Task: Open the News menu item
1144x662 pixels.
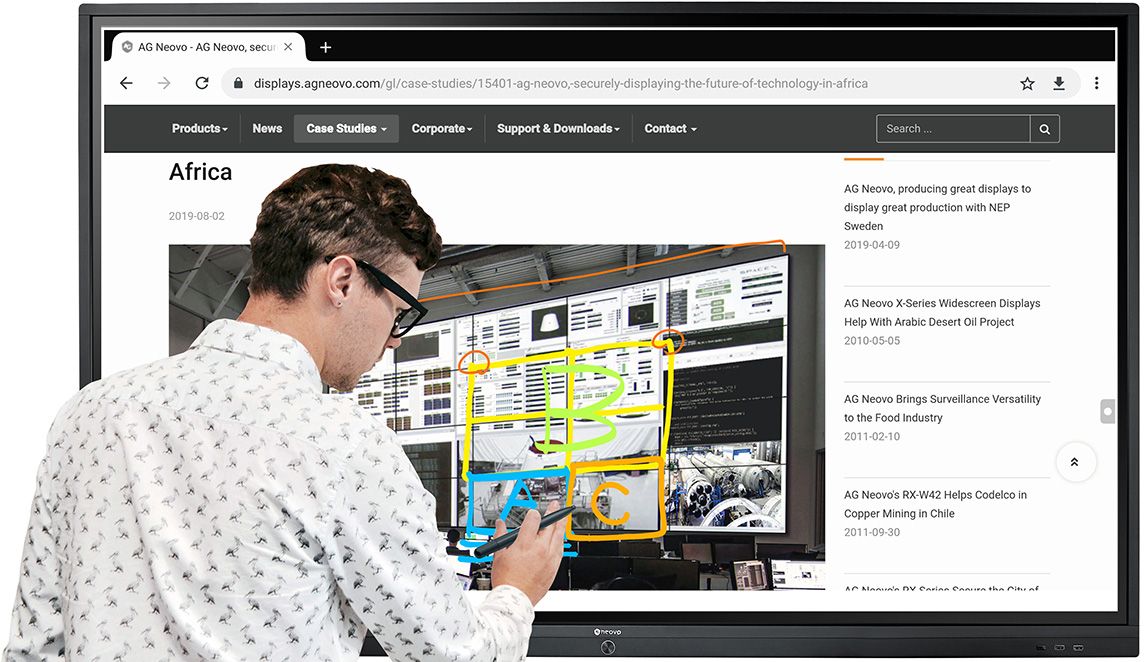Action: [x=267, y=128]
